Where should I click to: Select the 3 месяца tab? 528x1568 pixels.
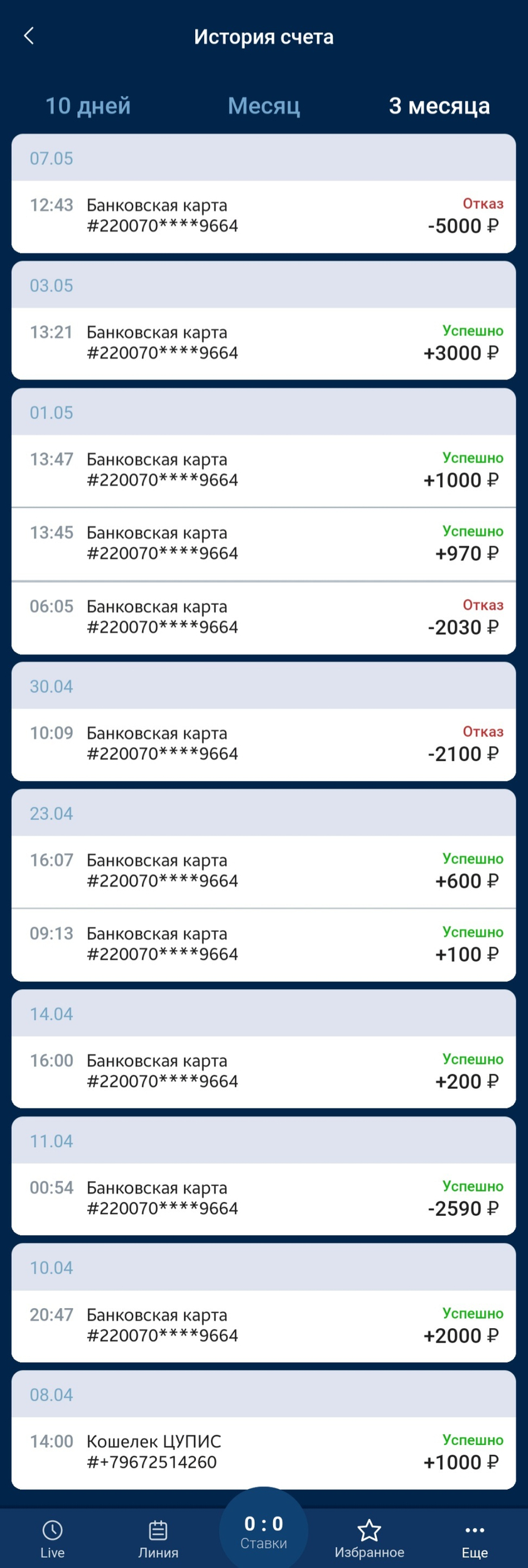click(439, 105)
